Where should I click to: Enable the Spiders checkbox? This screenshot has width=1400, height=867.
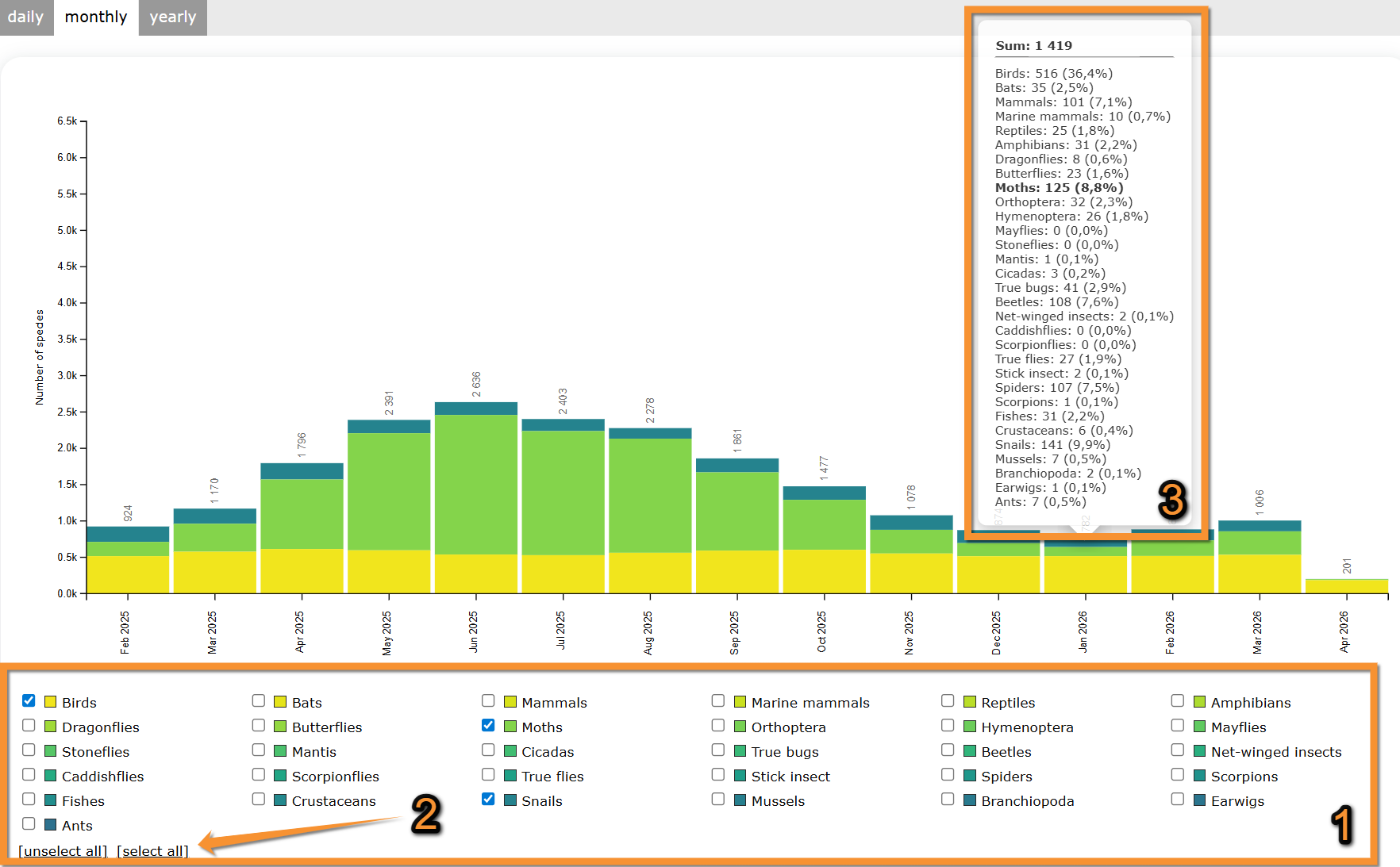948,775
